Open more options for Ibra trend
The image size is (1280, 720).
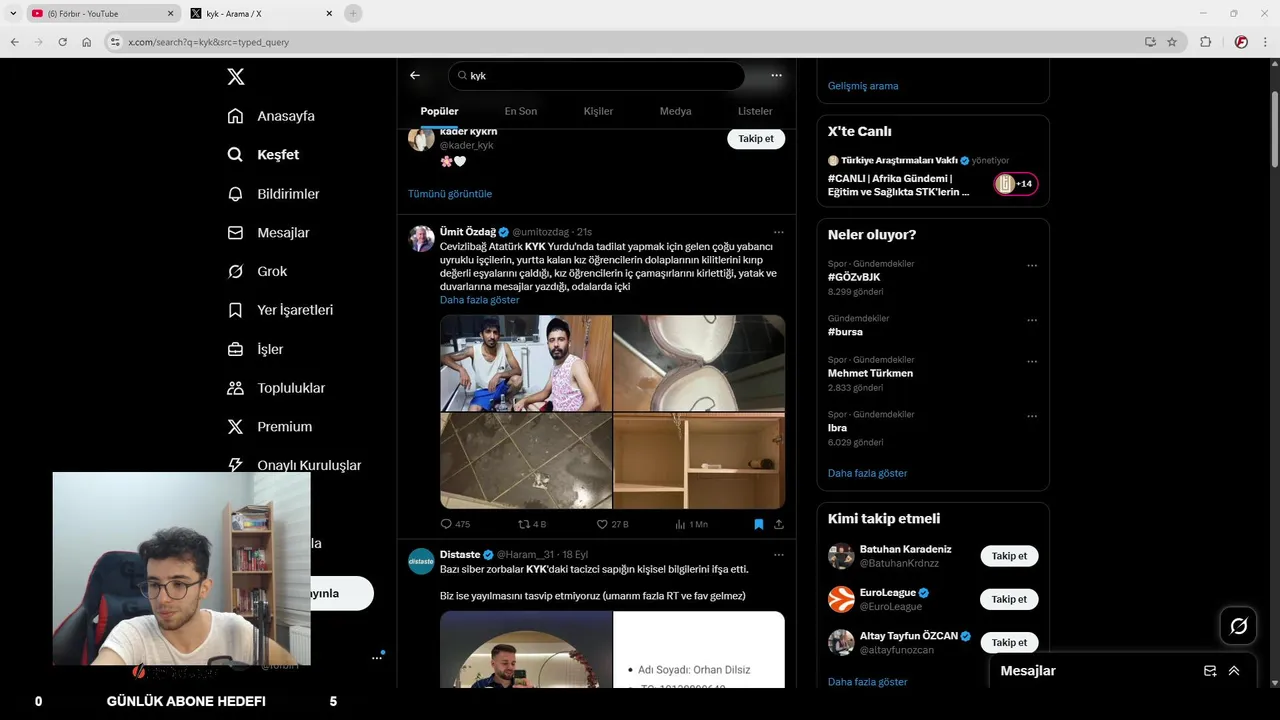point(1032,416)
